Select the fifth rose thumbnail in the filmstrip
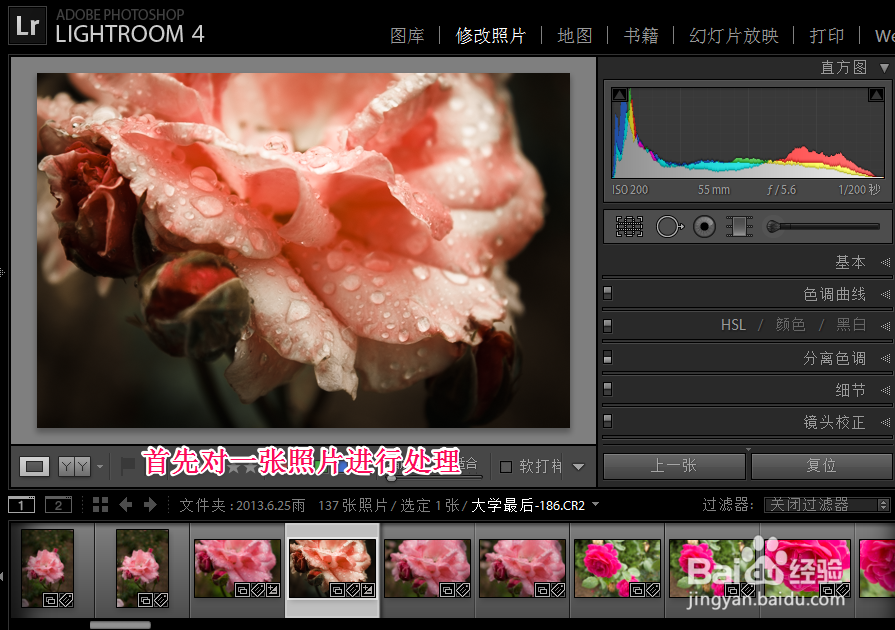The image size is (895, 630). (x=427, y=565)
